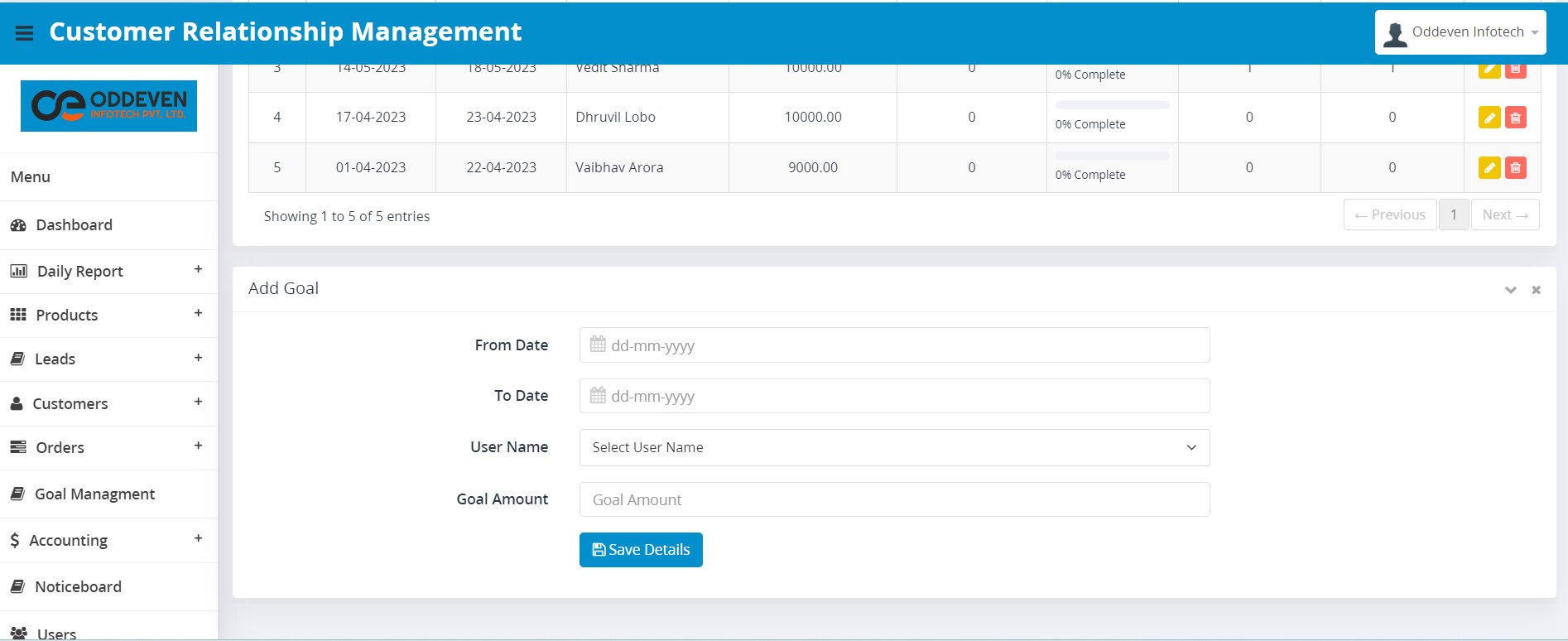The height and width of the screenshot is (641, 1568).
Task: Open Dashboard from the sidebar
Action: coord(74,225)
